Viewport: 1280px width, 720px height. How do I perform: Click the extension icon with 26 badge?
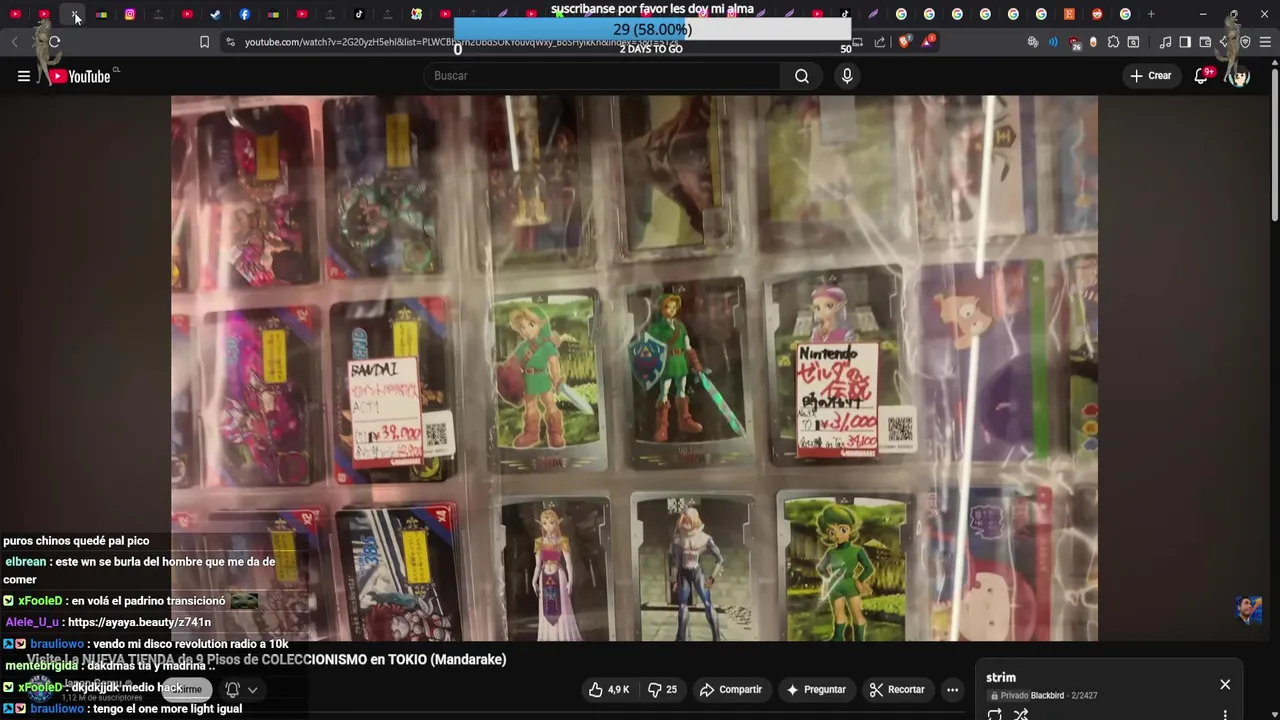coord(1074,43)
